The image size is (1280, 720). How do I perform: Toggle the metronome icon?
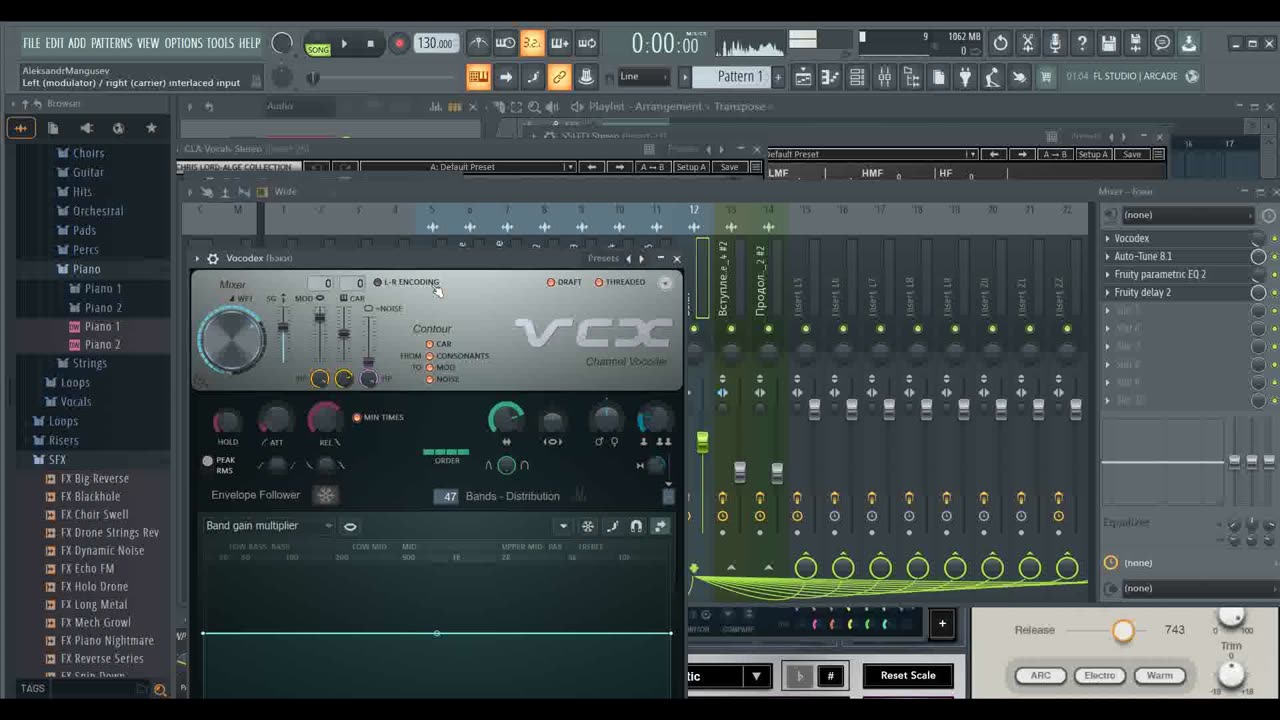click(x=479, y=43)
